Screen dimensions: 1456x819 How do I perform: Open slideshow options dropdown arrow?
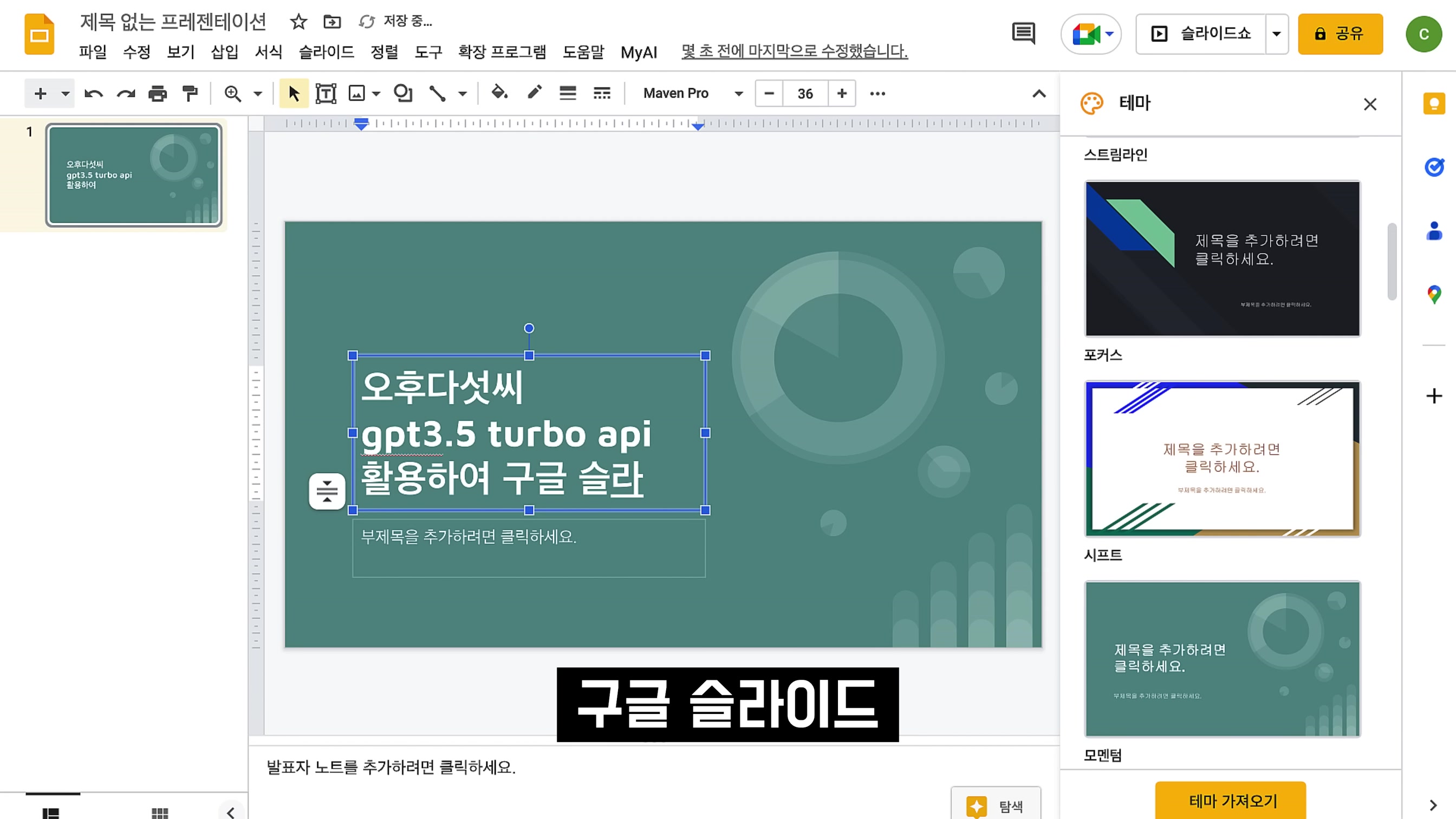point(1276,34)
